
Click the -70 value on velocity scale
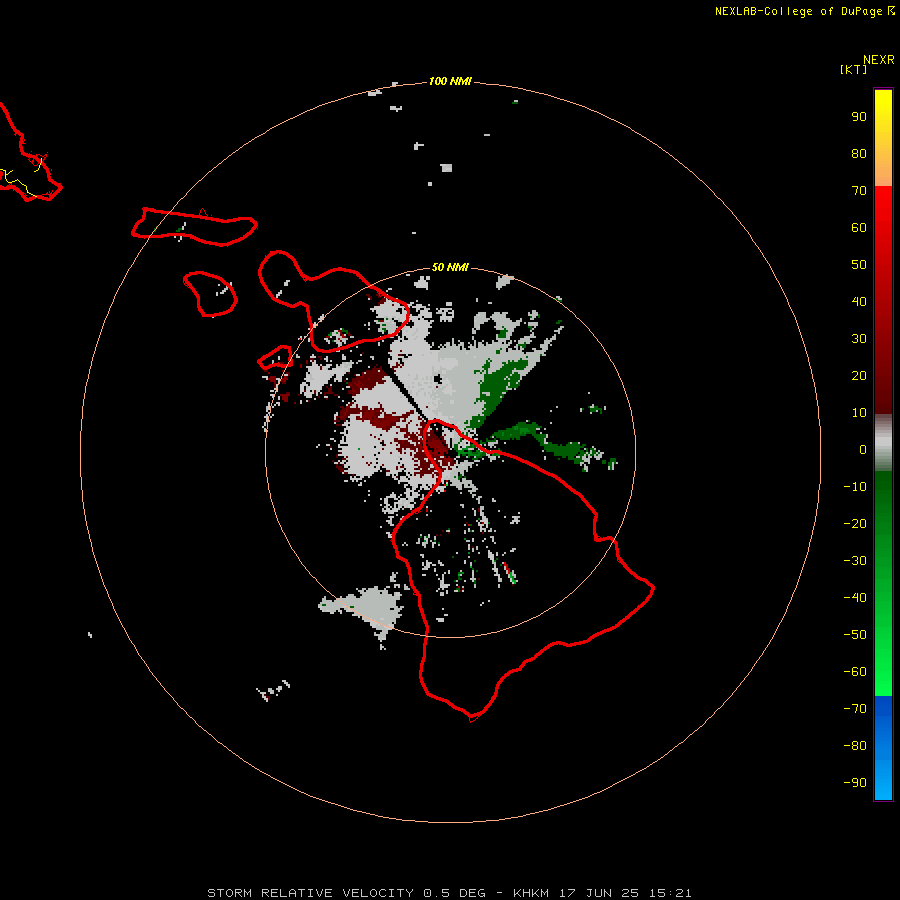click(855, 709)
